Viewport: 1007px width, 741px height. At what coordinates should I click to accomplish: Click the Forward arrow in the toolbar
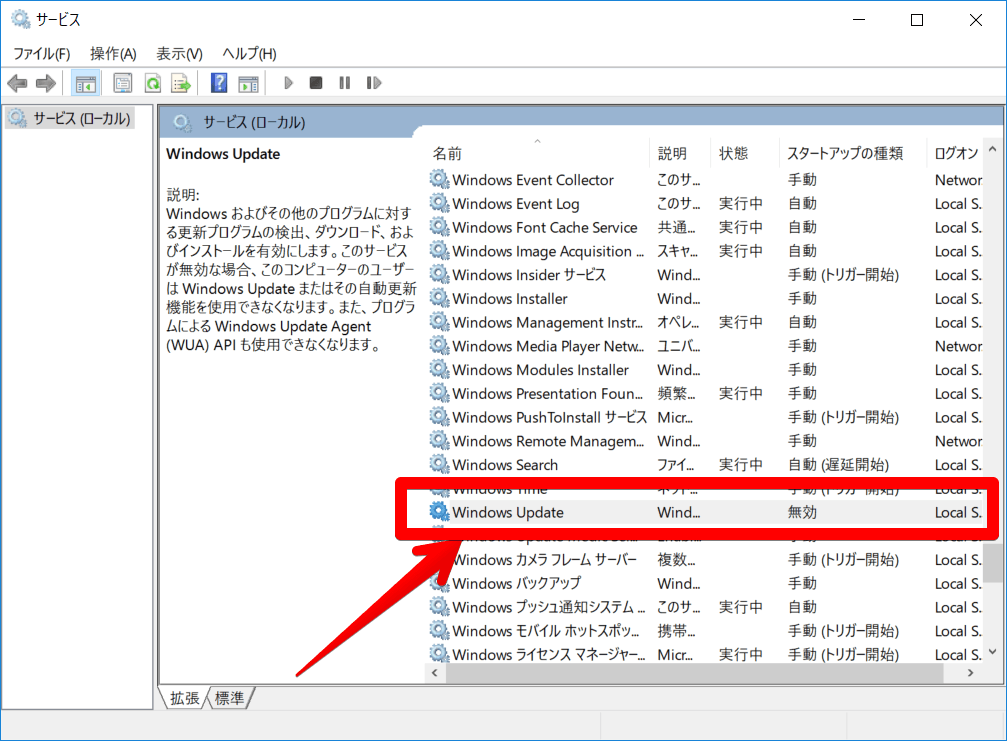click(x=45, y=83)
